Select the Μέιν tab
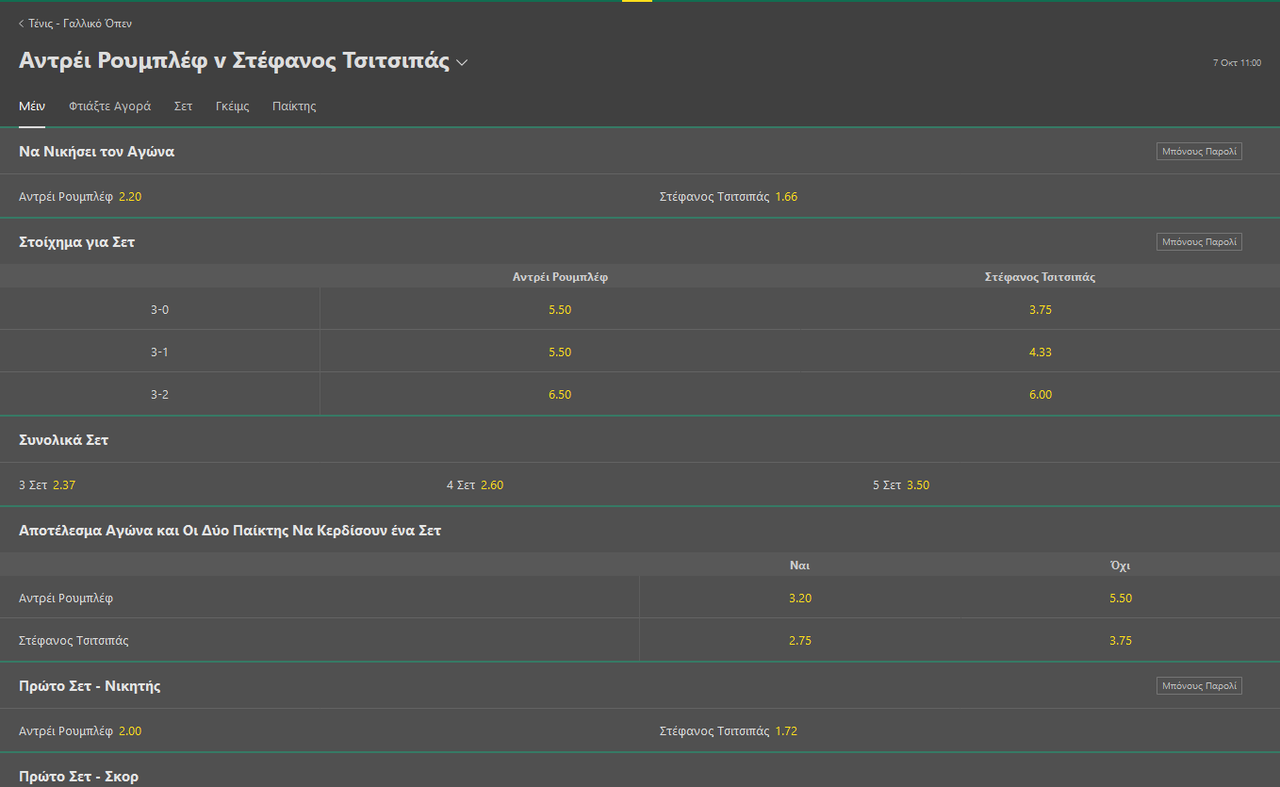Image resolution: width=1280 pixels, height=787 pixels. click(x=31, y=106)
